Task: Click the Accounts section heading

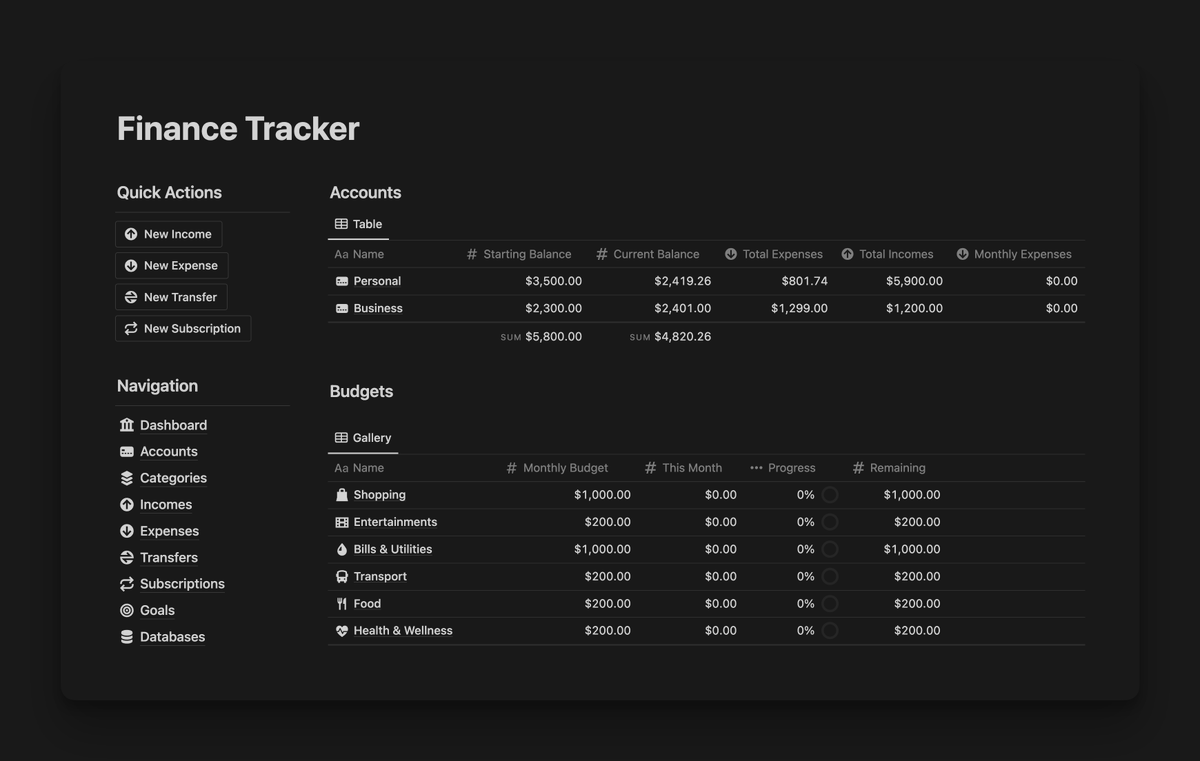Action: [365, 193]
